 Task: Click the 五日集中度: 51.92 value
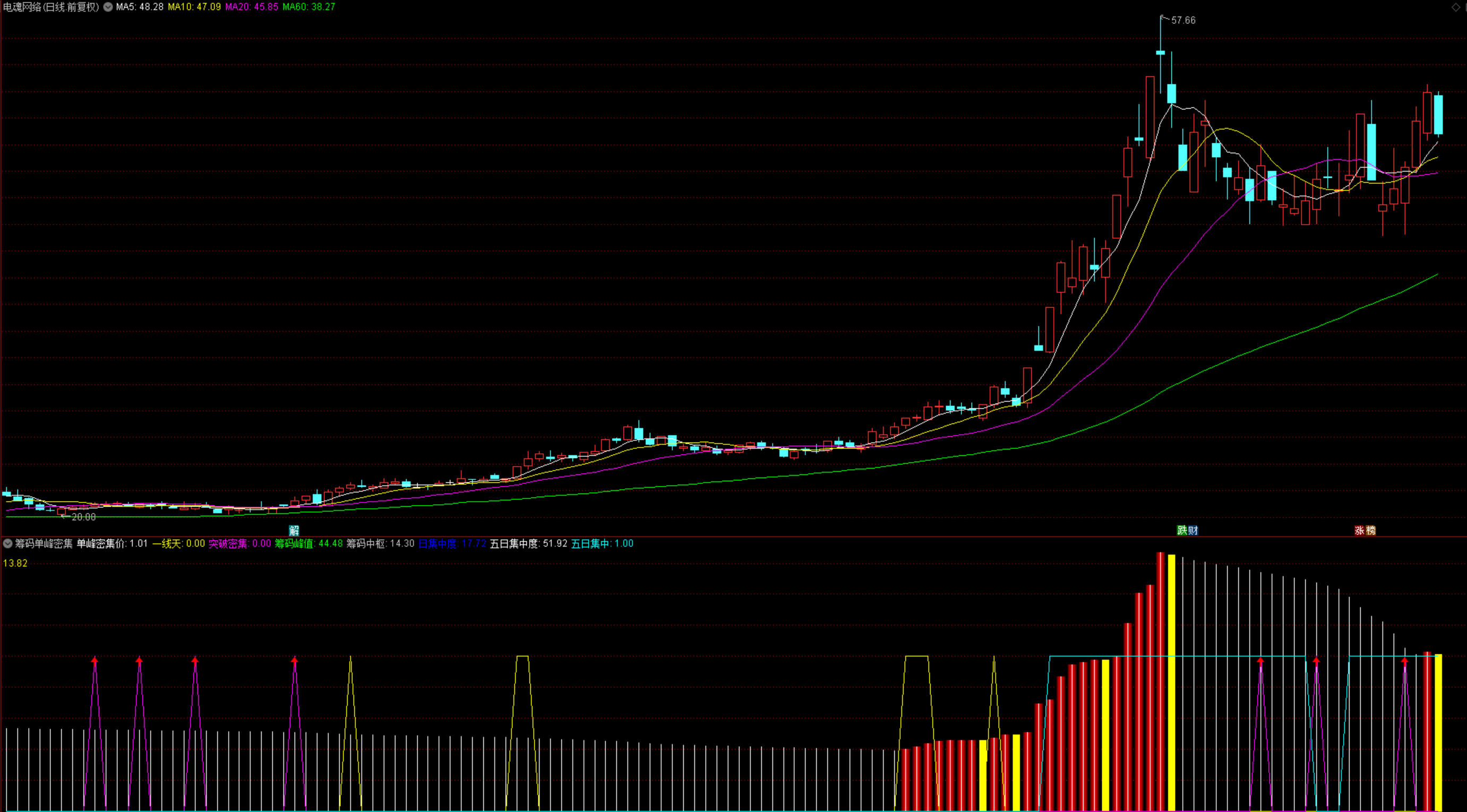point(528,543)
